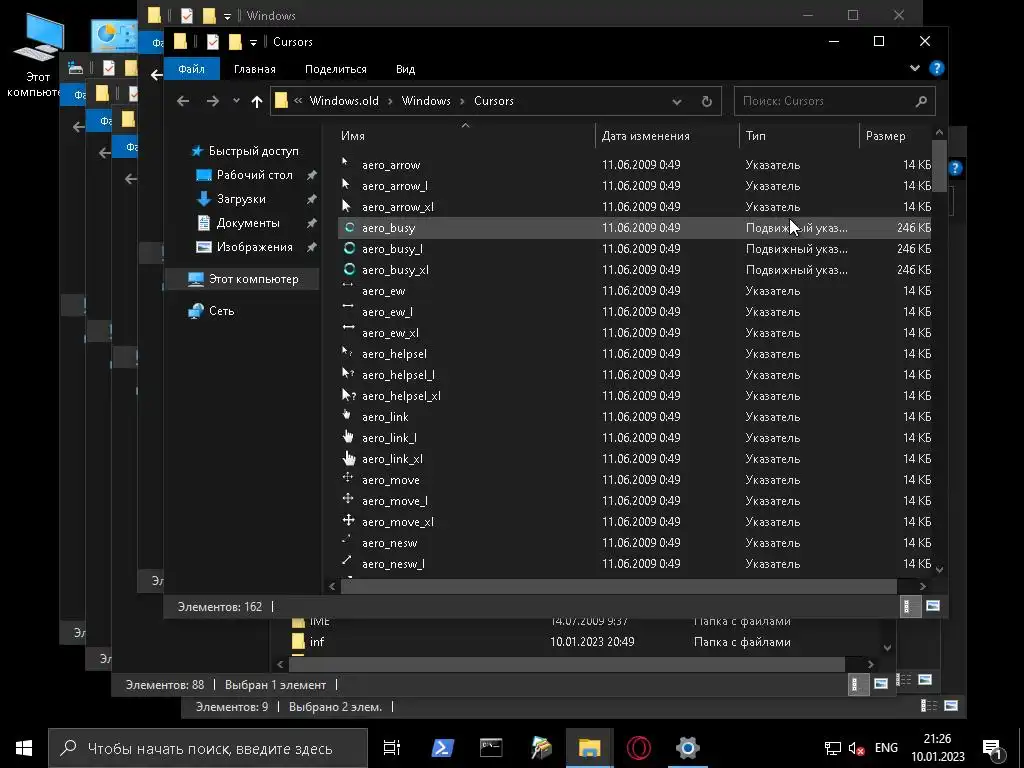The width and height of the screenshot is (1024, 768).
Task: Switch to the Главная ribbon tab
Action: 255,69
